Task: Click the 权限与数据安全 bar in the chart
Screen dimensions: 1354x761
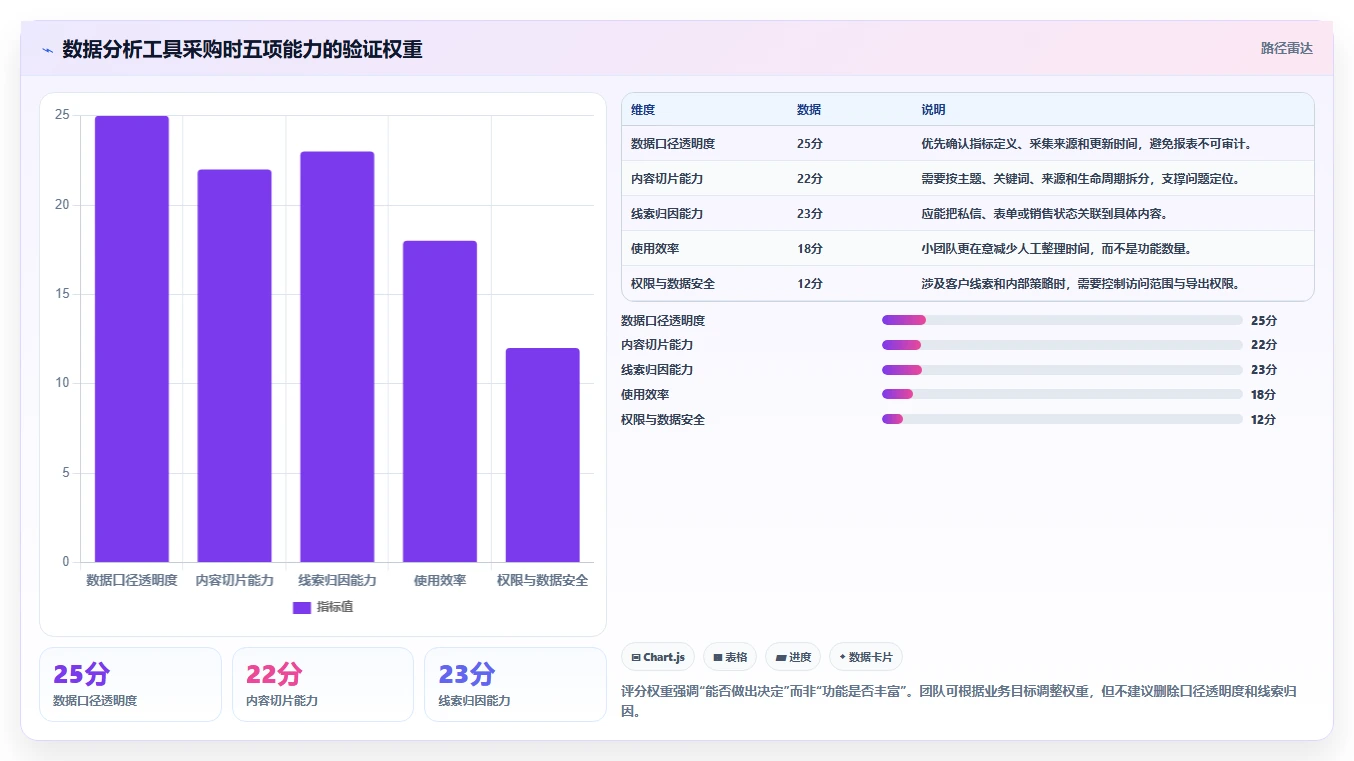Action: 542,455
